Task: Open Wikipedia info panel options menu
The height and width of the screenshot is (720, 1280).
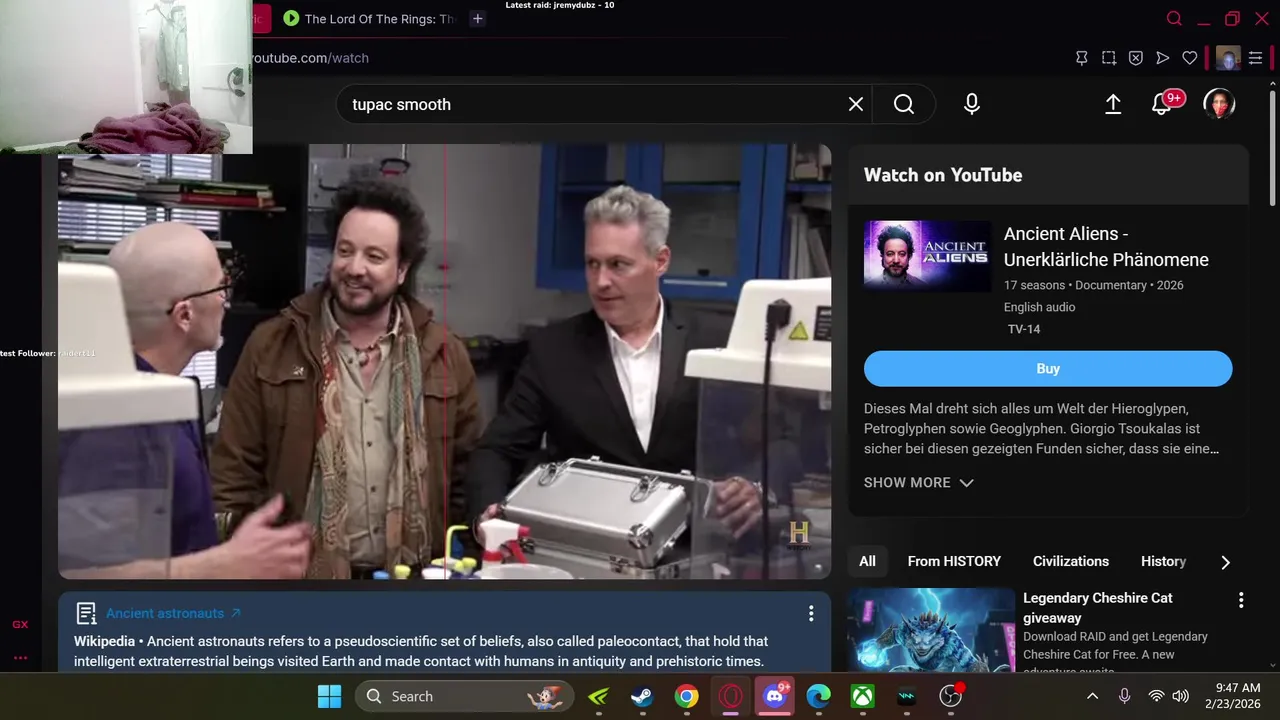Action: point(811,613)
